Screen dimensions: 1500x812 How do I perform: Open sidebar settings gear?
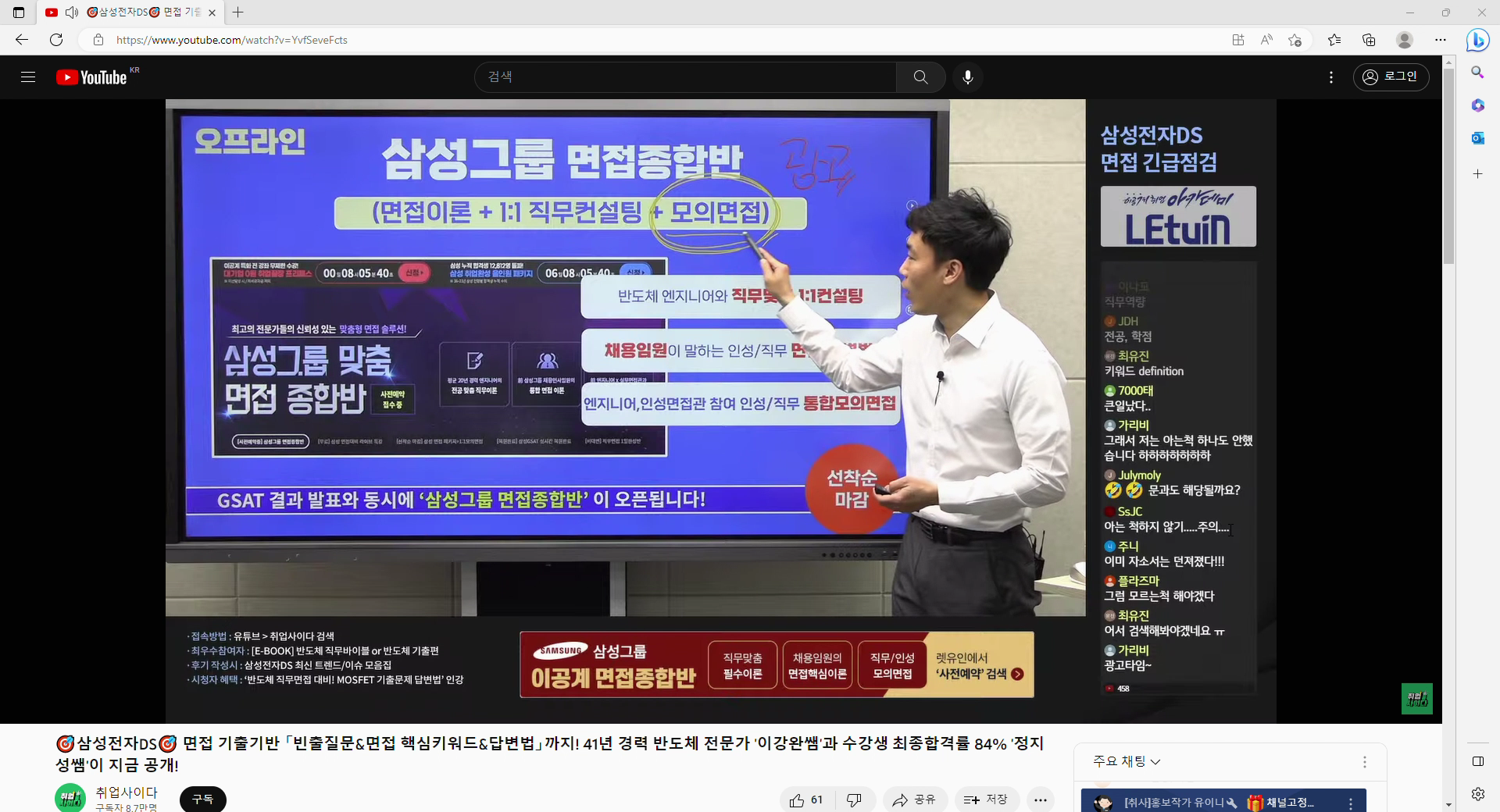(x=1477, y=794)
